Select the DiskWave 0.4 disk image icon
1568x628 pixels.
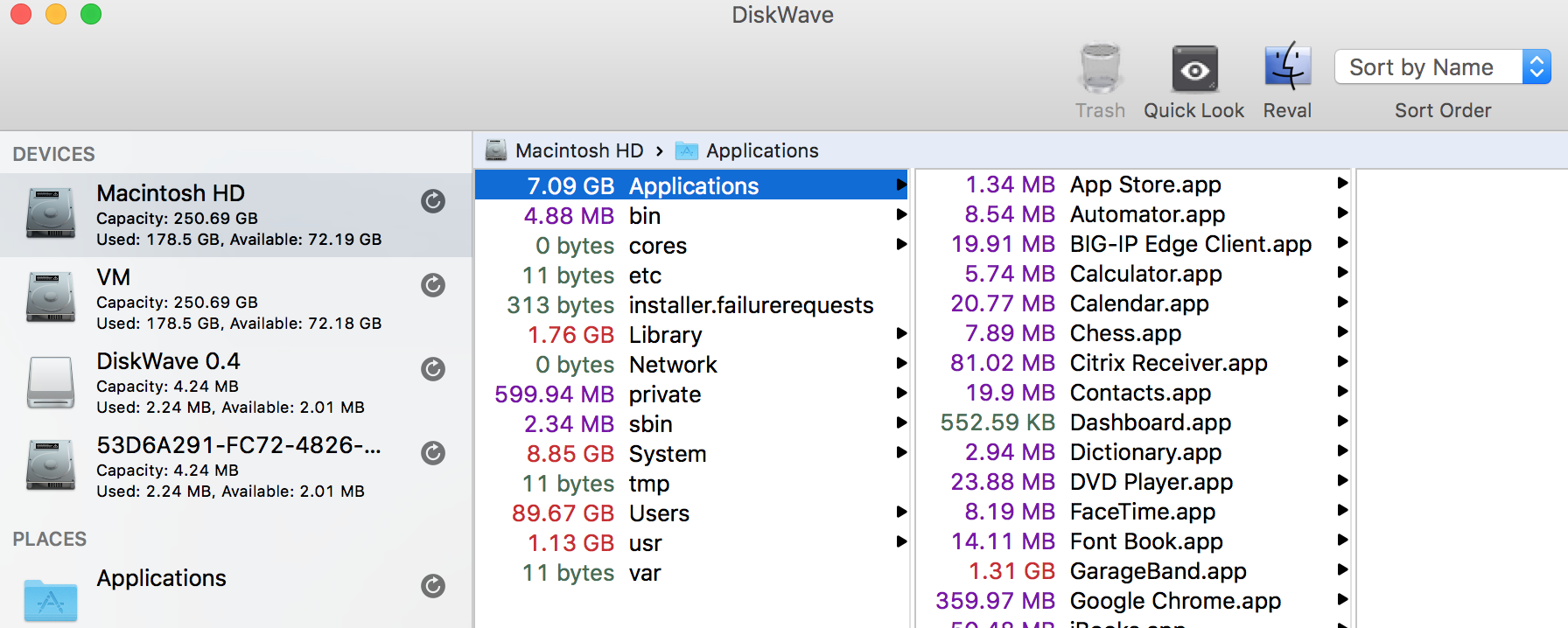click(51, 382)
